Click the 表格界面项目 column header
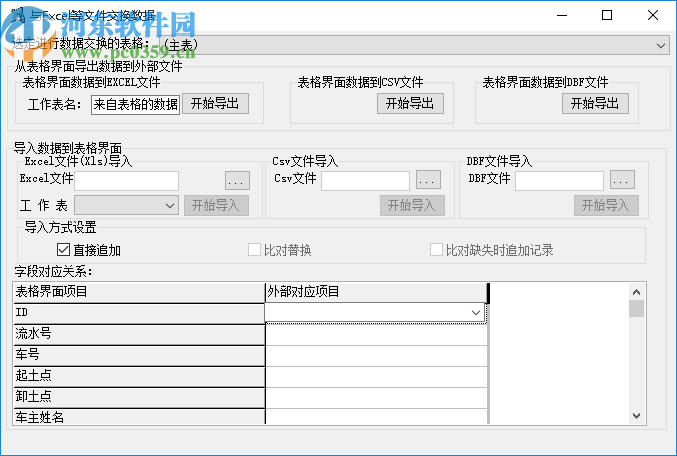Viewport: 677px width, 456px height. pos(139,292)
